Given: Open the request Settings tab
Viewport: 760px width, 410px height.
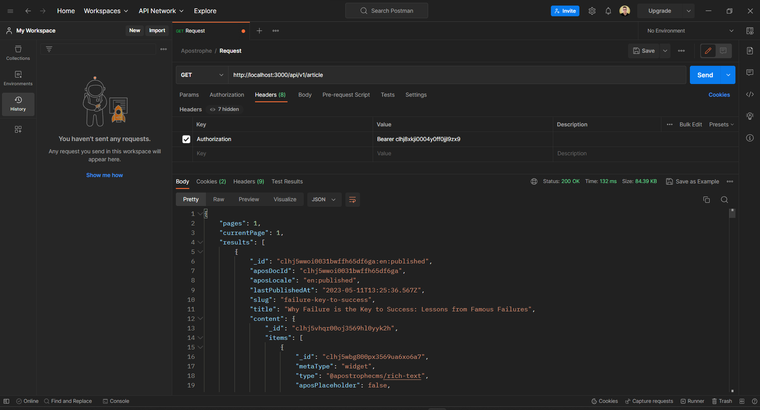Looking at the screenshot, I should [x=416, y=95].
